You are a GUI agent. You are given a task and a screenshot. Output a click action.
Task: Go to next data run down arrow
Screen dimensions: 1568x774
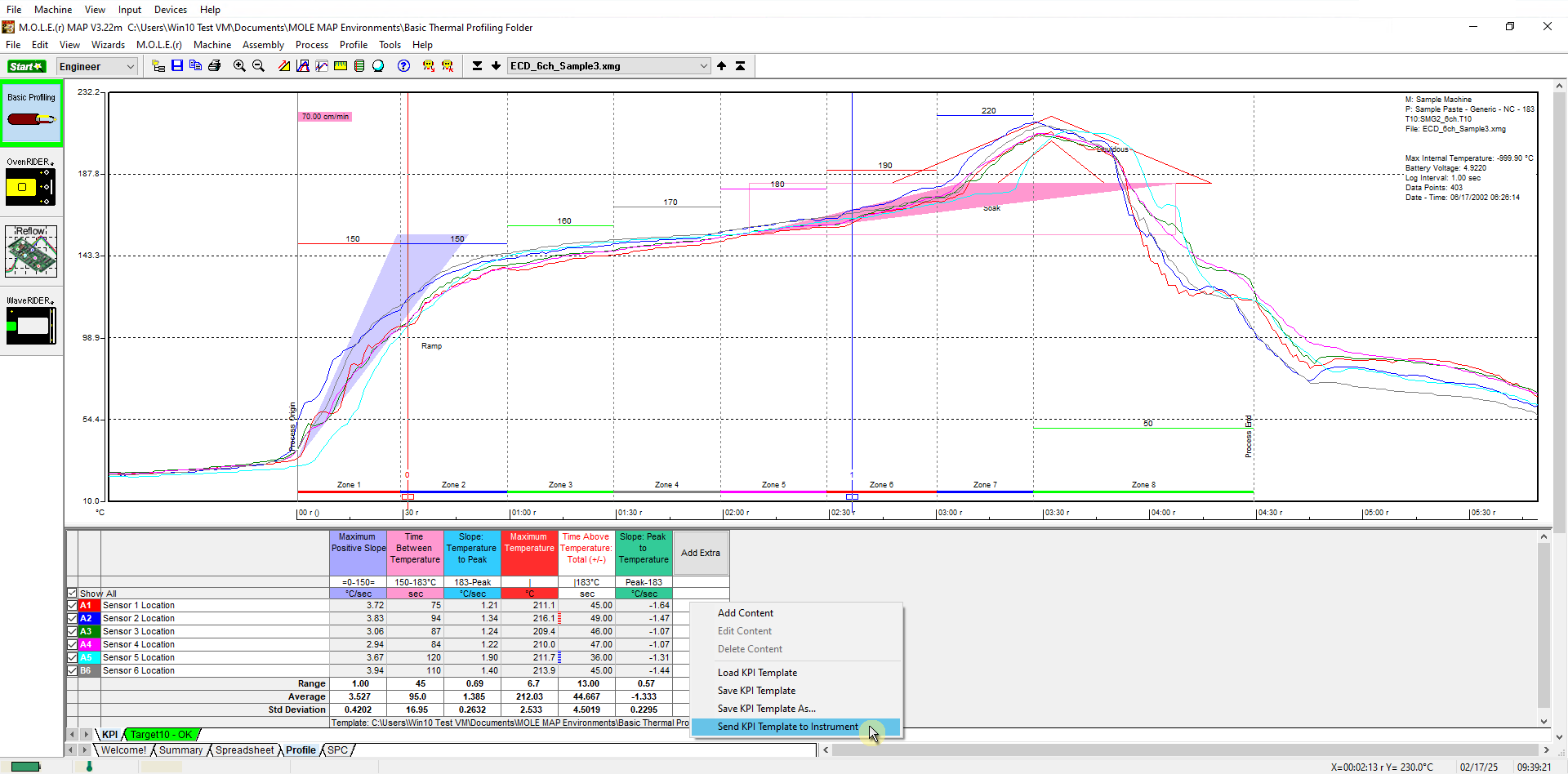click(x=496, y=66)
